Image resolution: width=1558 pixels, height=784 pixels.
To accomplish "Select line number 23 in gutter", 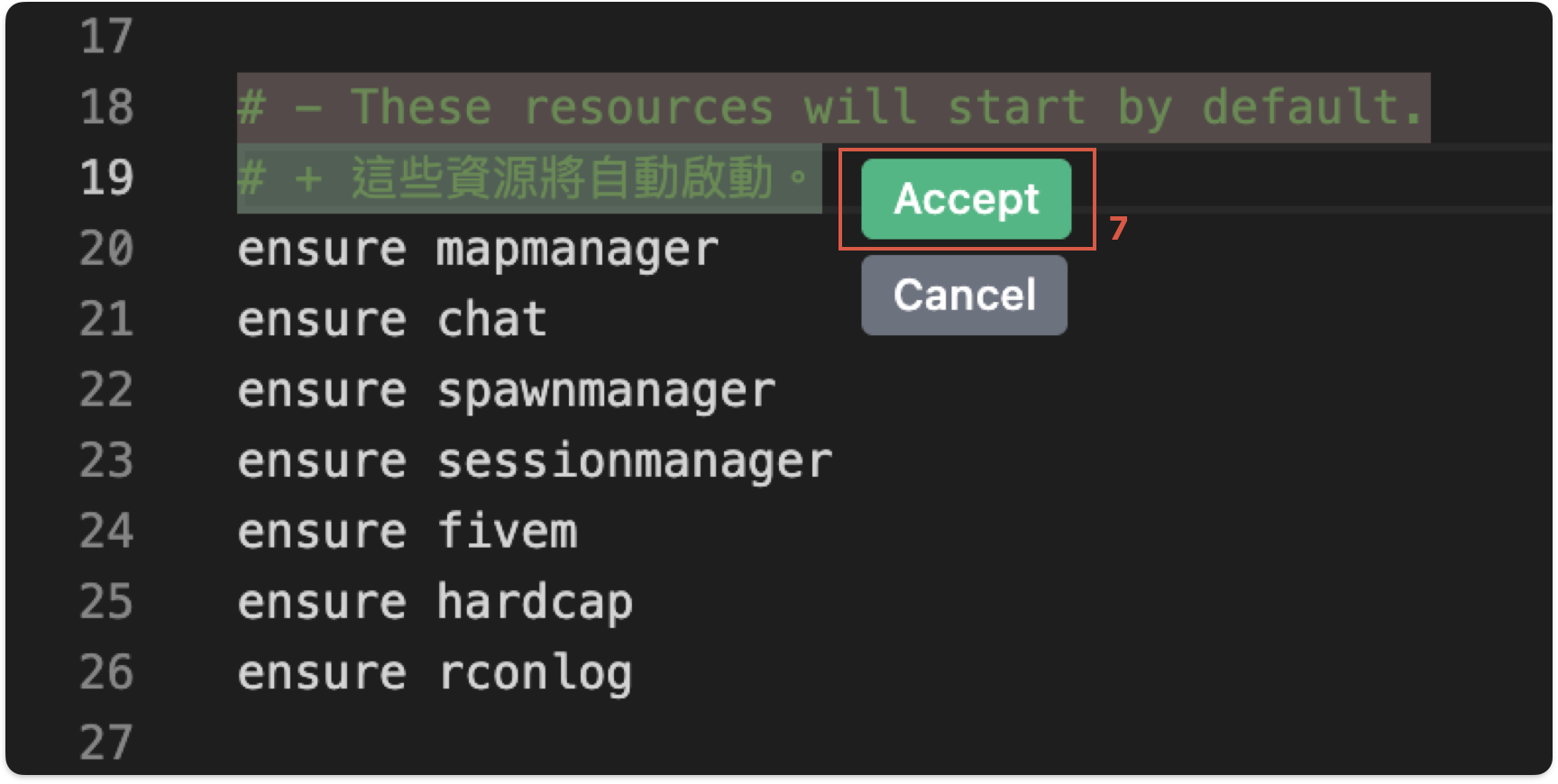I will point(106,460).
